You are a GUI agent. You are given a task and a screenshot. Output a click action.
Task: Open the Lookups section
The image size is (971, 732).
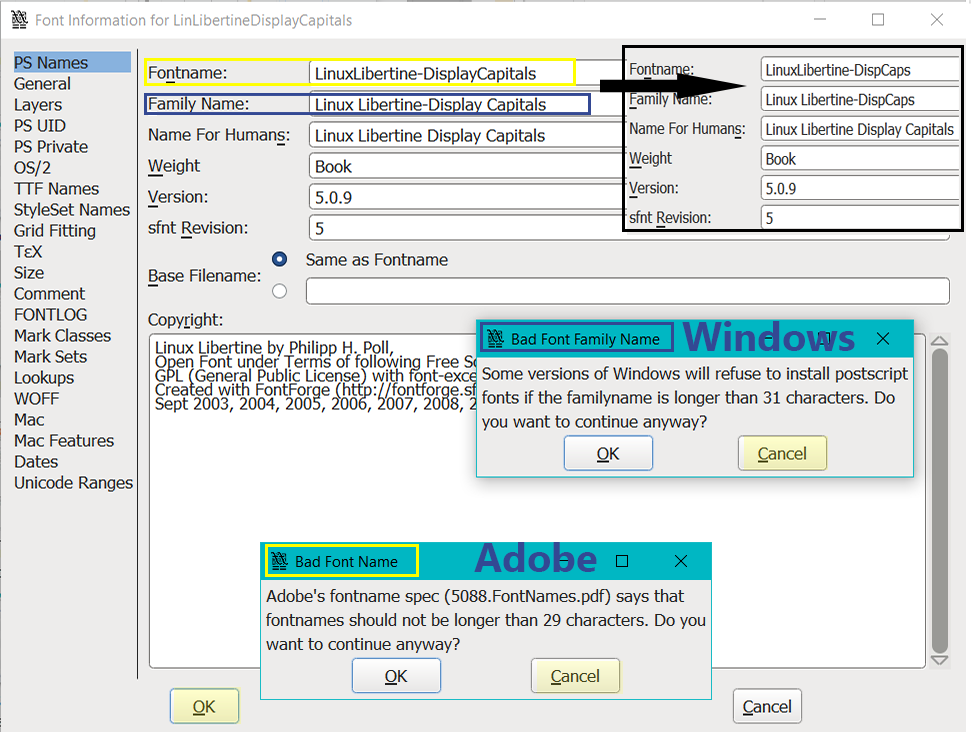[x=44, y=378]
